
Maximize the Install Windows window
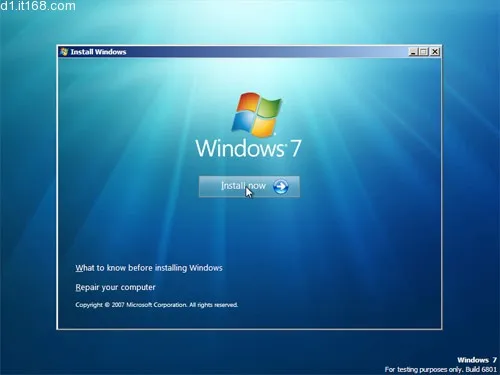tap(424, 52)
